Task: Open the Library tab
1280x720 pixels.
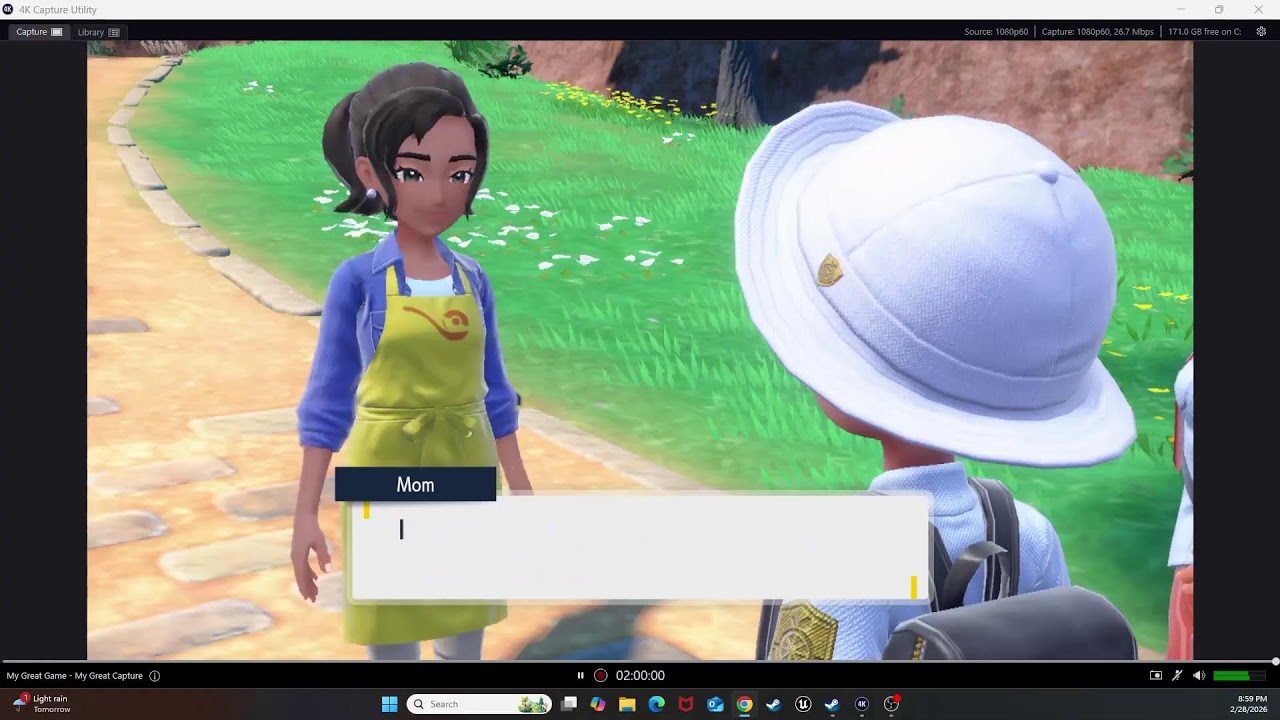Action: (99, 32)
